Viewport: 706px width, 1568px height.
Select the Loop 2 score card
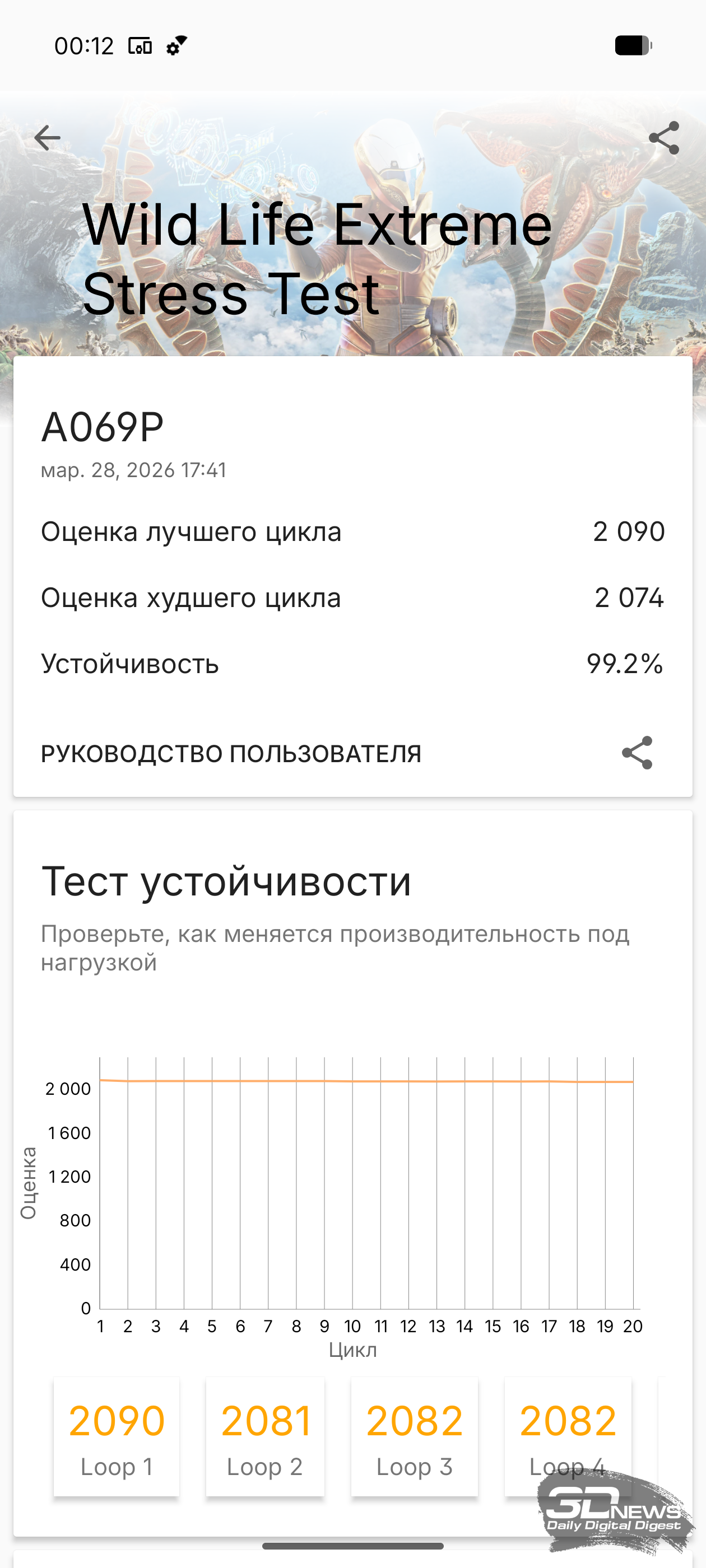pos(265,1436)
